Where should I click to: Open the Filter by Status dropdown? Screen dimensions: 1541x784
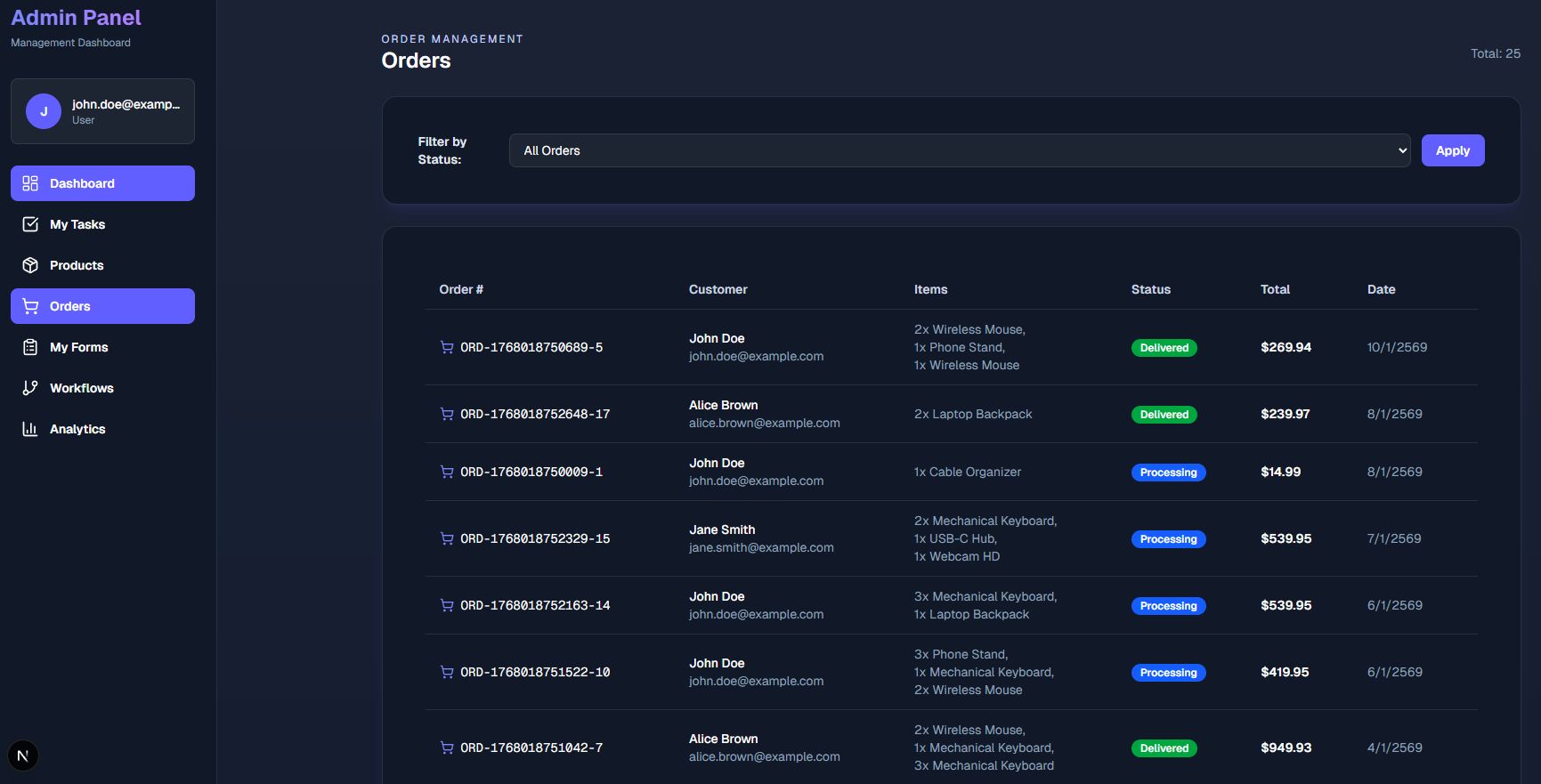tap(959, 150)
